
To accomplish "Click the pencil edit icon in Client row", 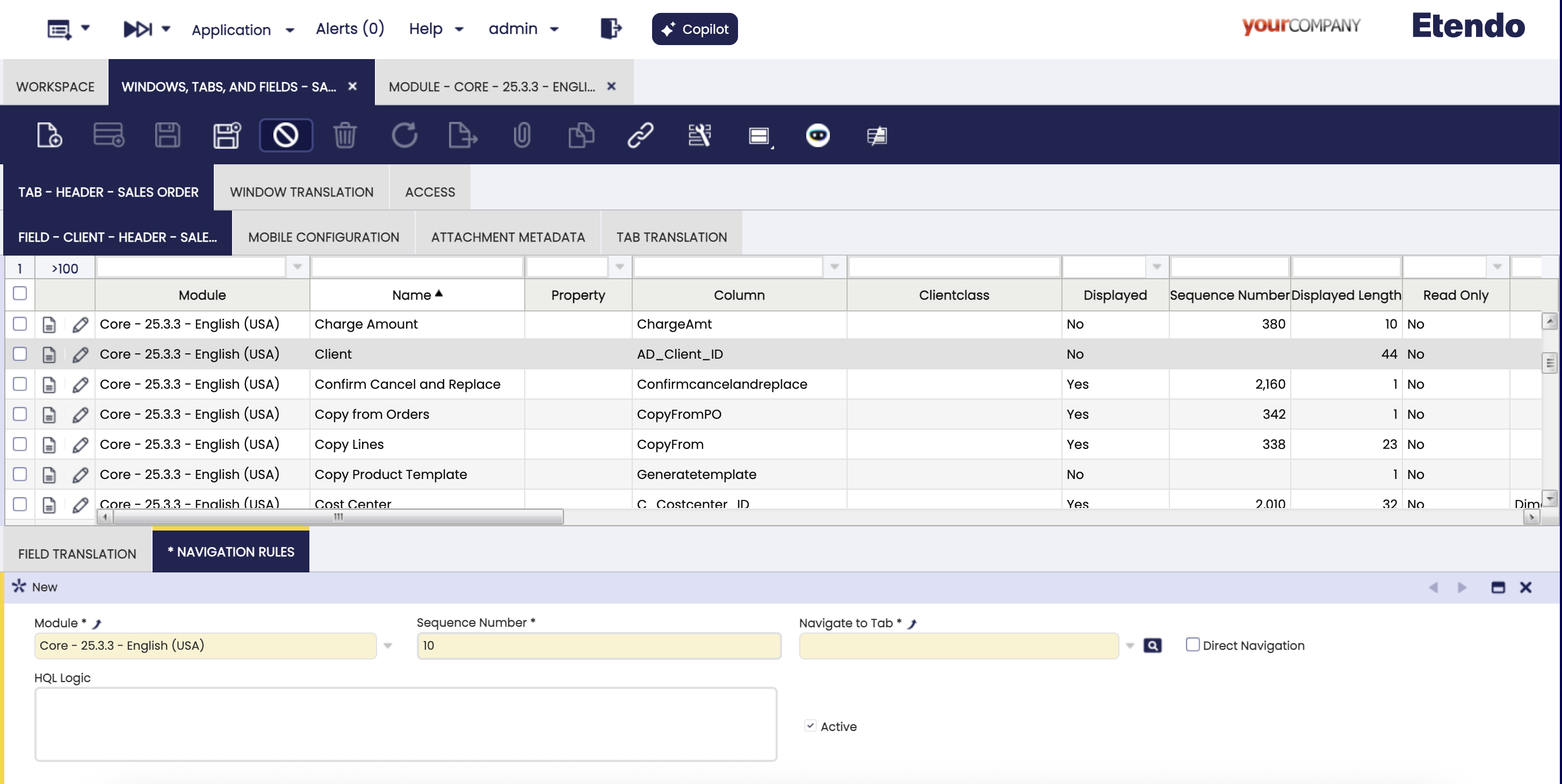I will pyautogui.click(x=80, y=354).
